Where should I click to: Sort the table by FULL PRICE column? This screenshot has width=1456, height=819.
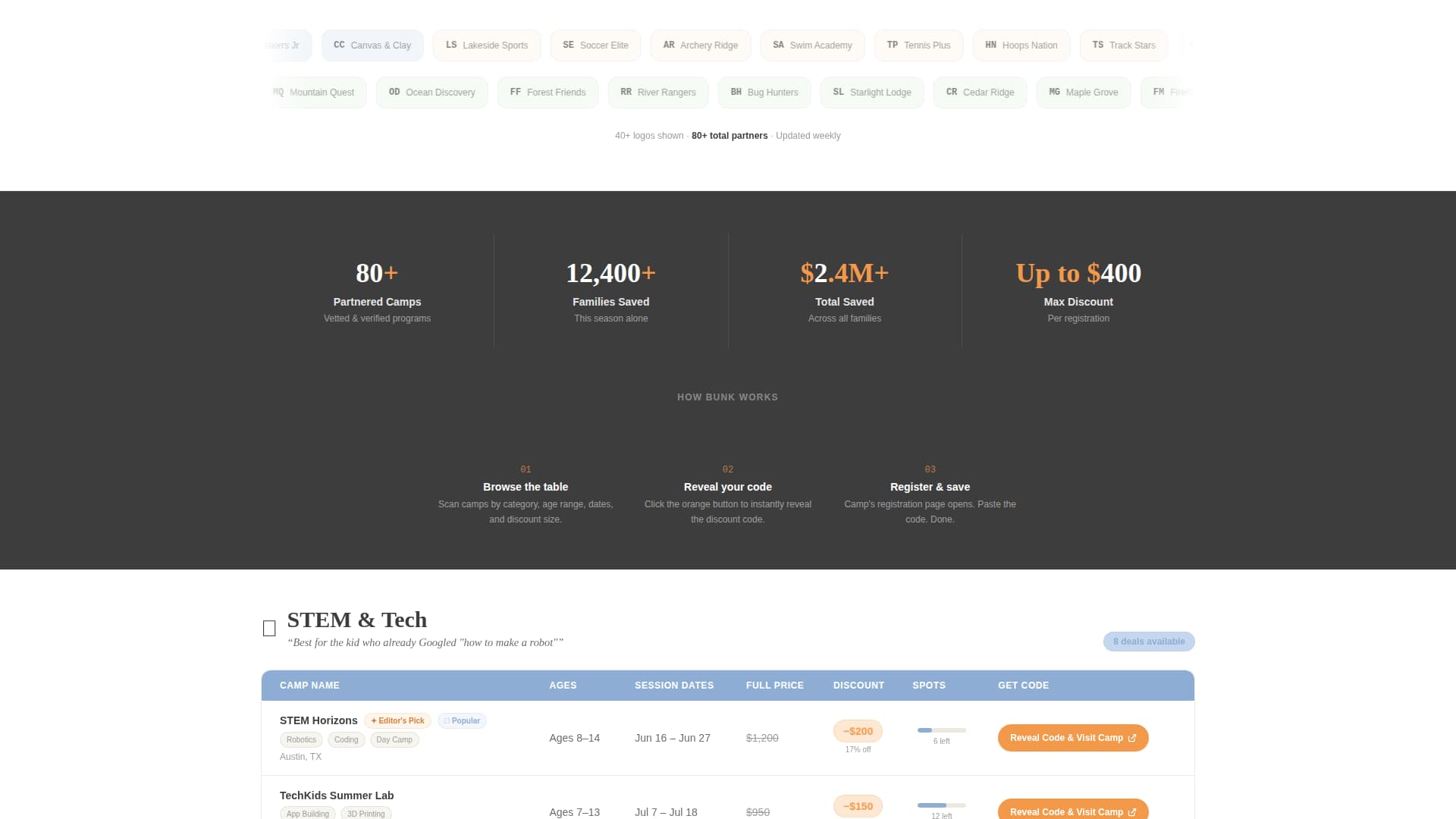pyautogui.click(x=774, y=685)
